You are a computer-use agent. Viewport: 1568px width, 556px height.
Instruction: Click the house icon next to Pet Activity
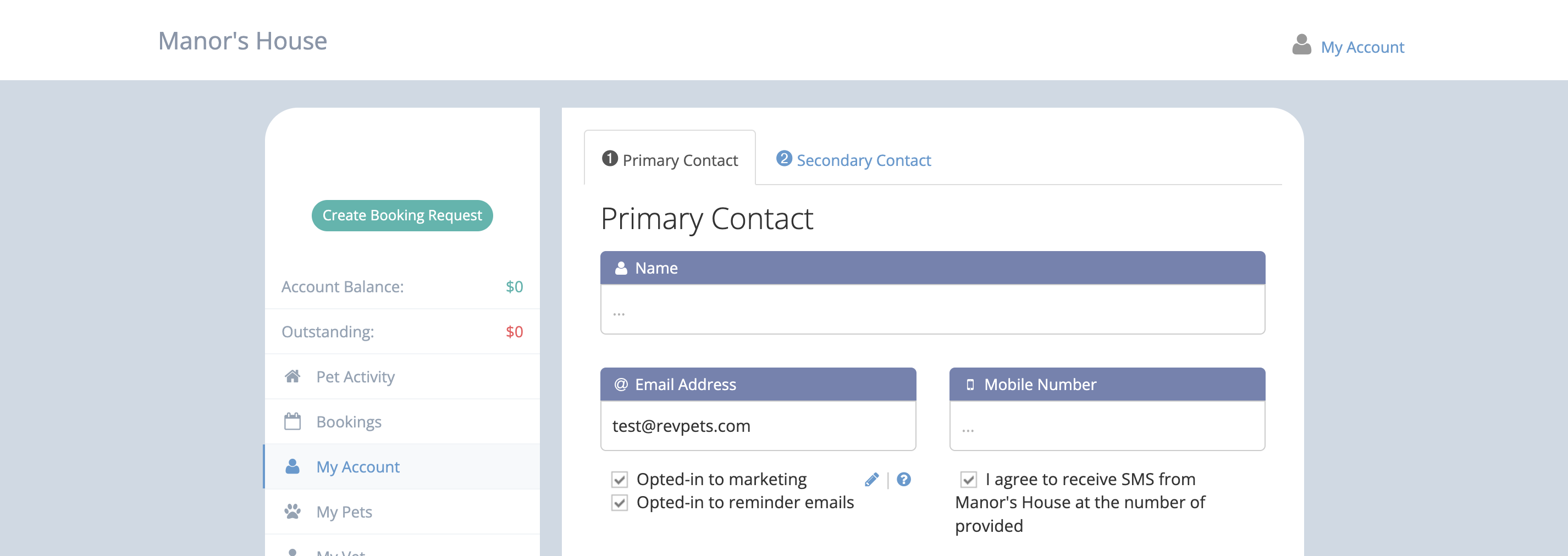click(293, 376)
